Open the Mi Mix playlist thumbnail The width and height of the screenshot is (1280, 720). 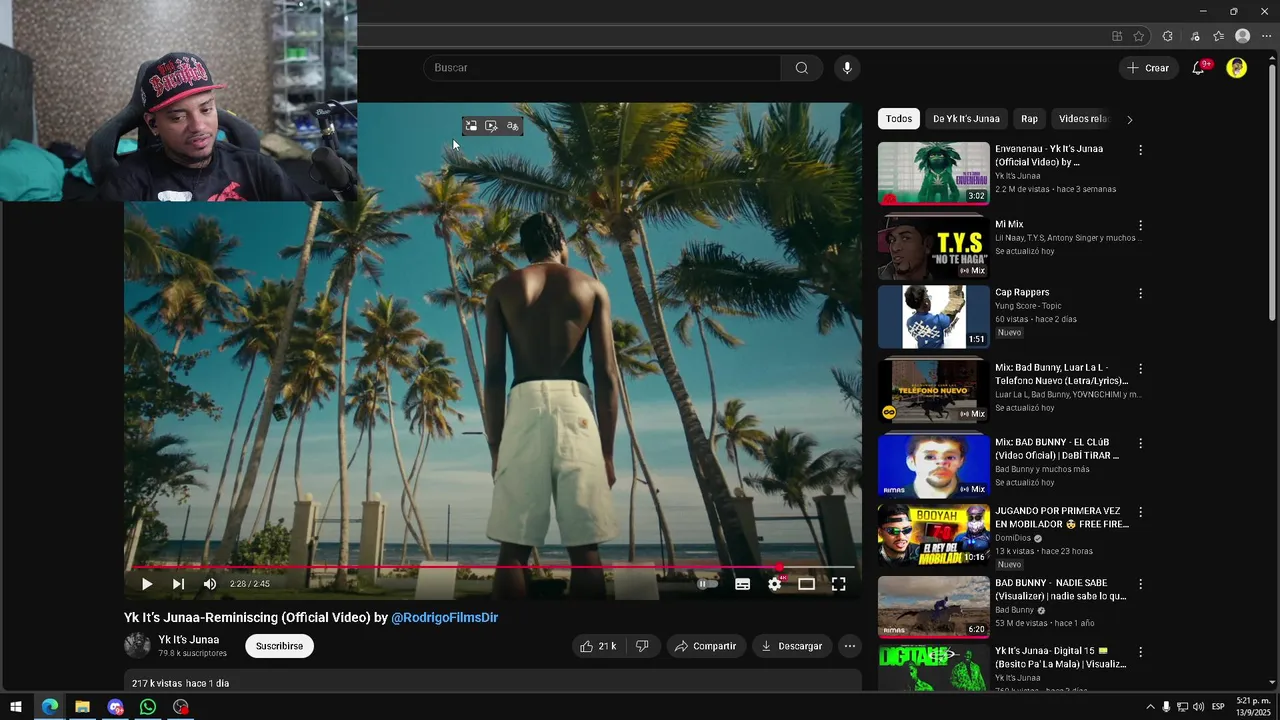tap(933, 248)
